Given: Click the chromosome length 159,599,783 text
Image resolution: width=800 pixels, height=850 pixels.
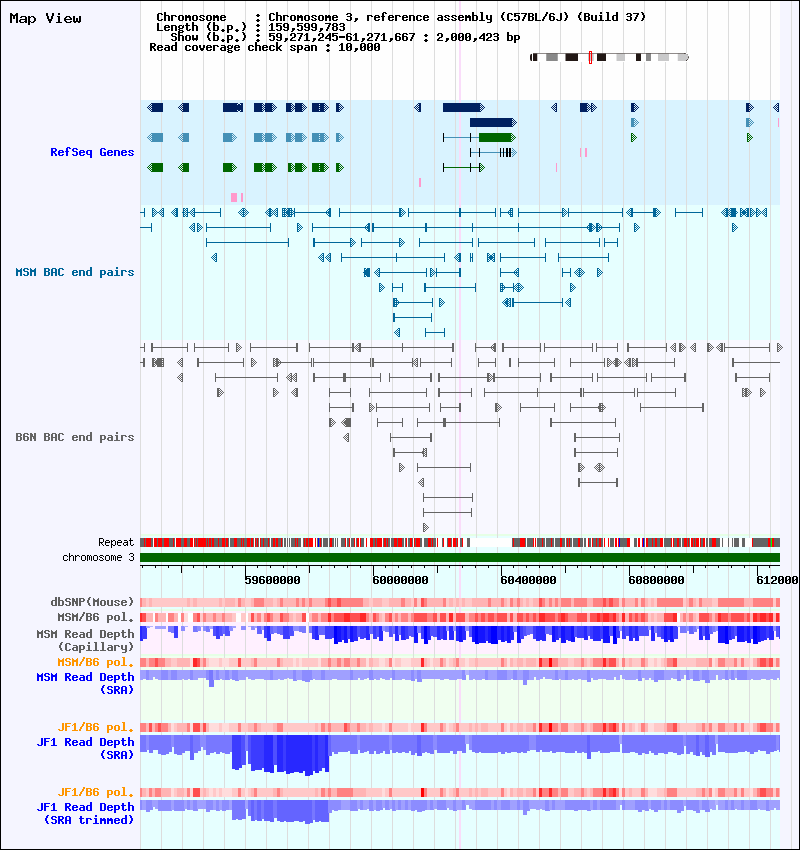Looking at the screenshot, I should pyautogui.click(x=306, y=27).
